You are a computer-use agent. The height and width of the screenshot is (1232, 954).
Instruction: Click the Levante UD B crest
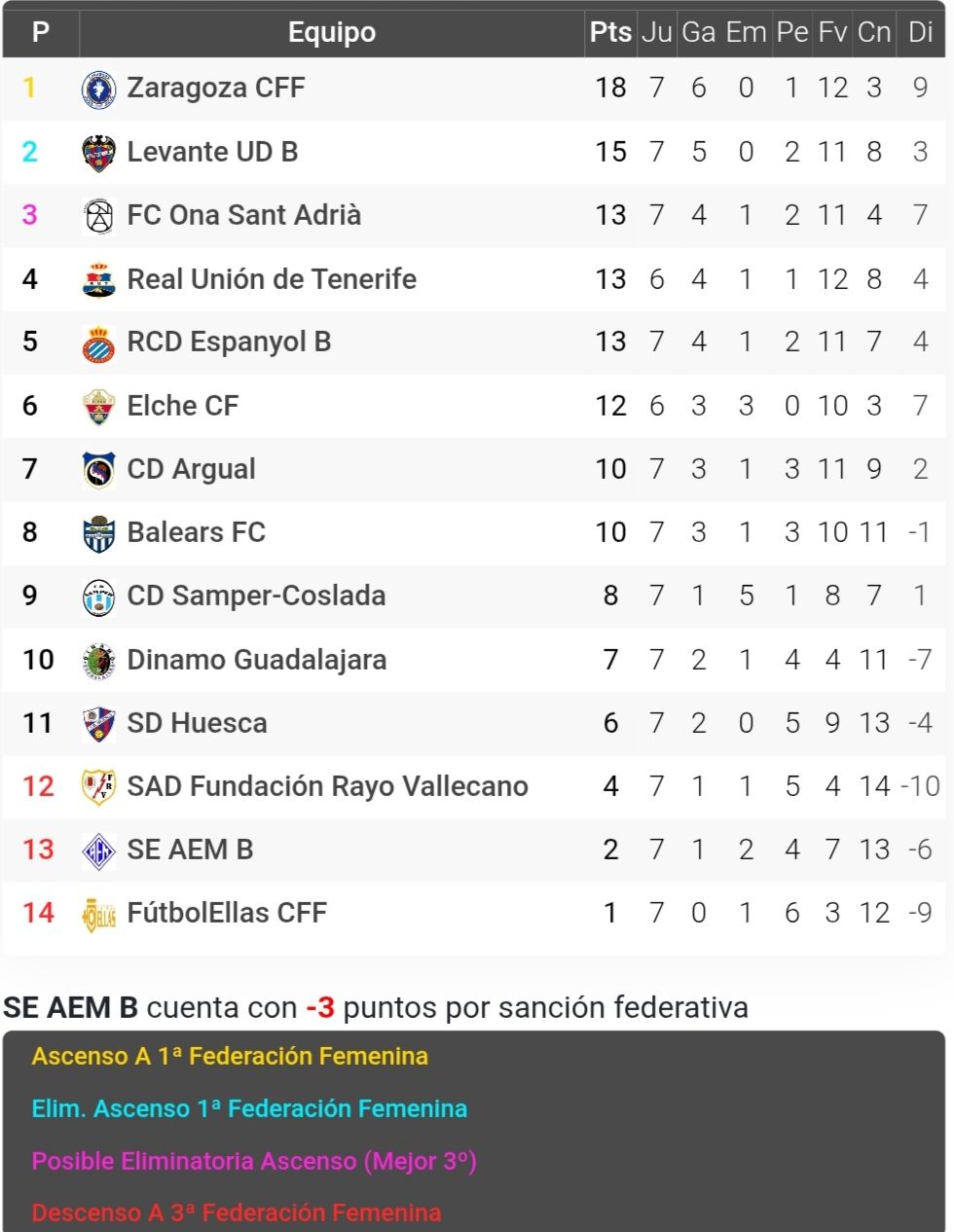point(98,153)
